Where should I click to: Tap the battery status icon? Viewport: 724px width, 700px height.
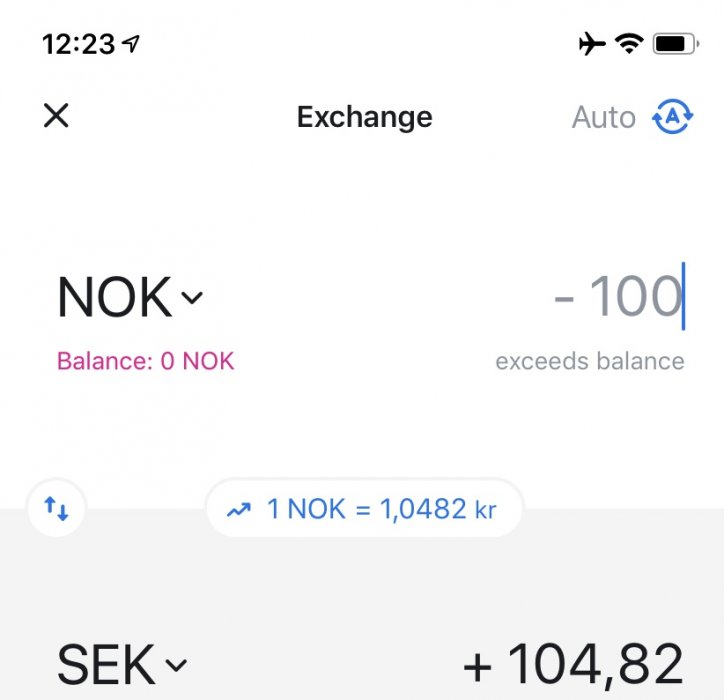coord(670,43)
